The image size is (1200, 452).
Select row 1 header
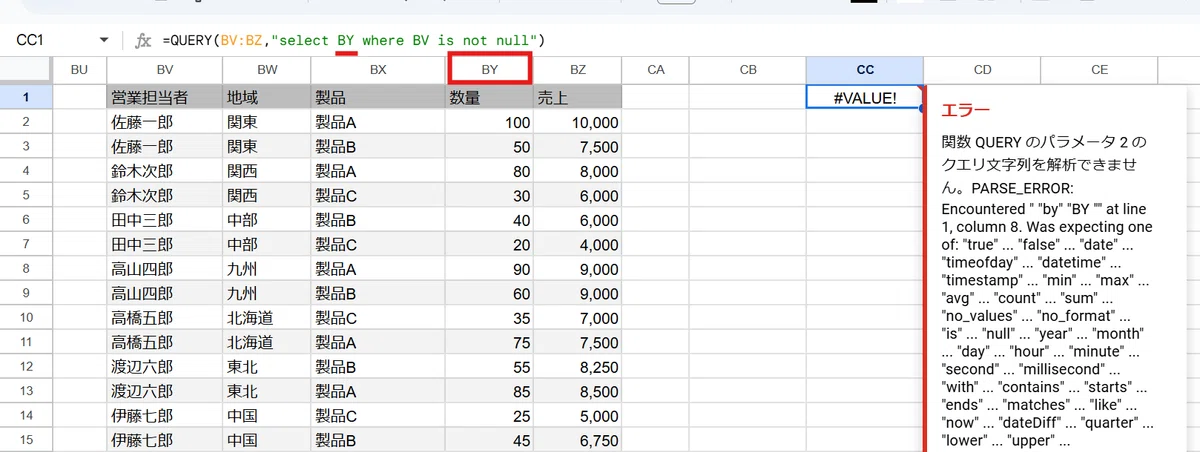coord(26,97)
